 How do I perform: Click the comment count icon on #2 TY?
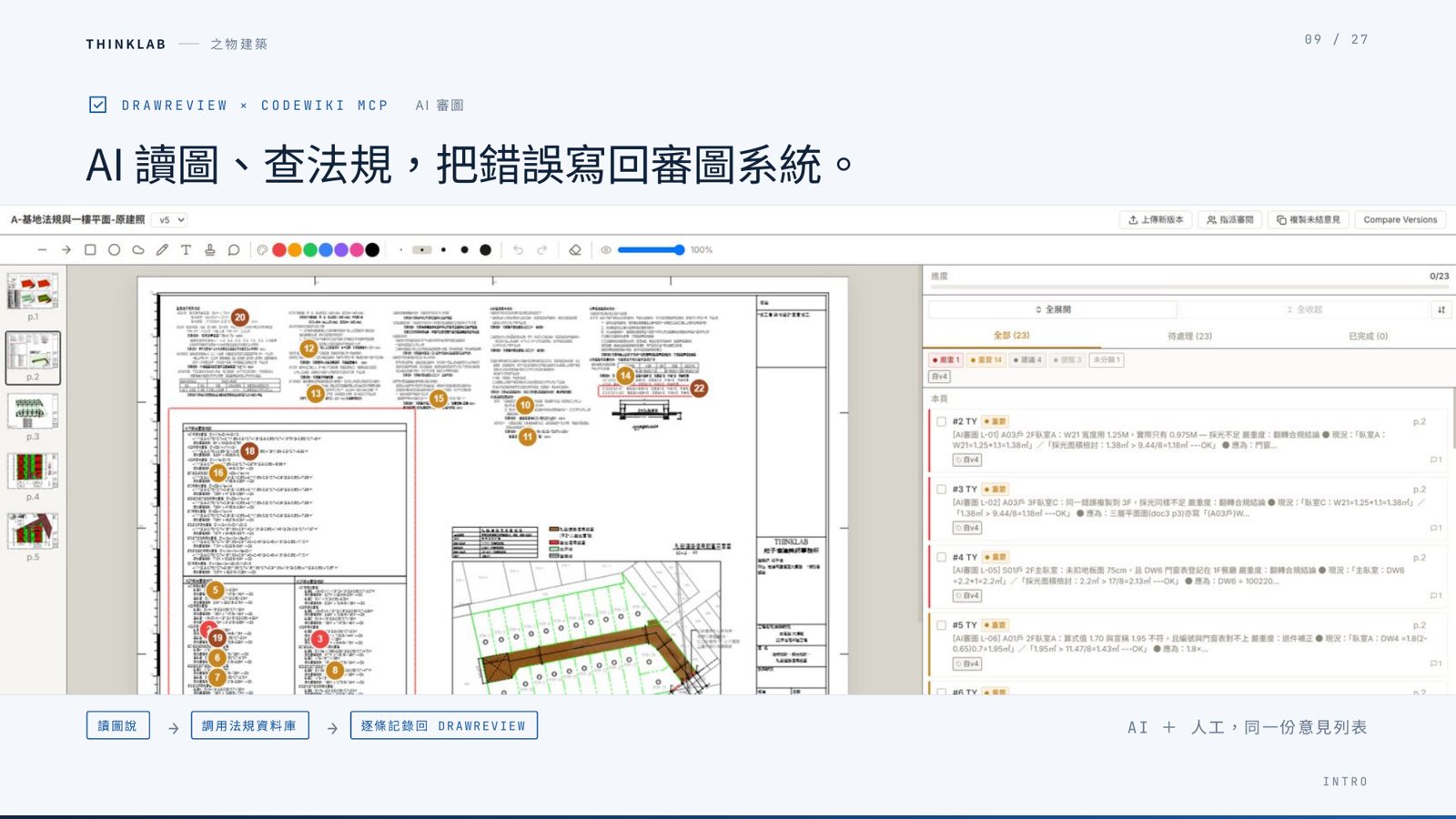(1435, 460)
